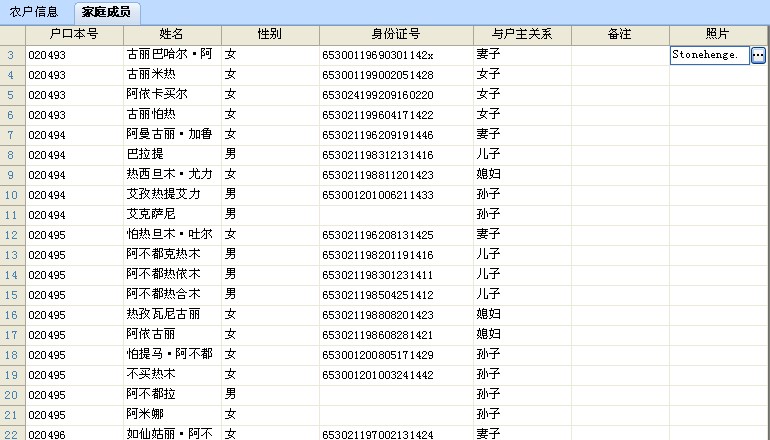Click the 与户主关系 column header

coord(521,34)
